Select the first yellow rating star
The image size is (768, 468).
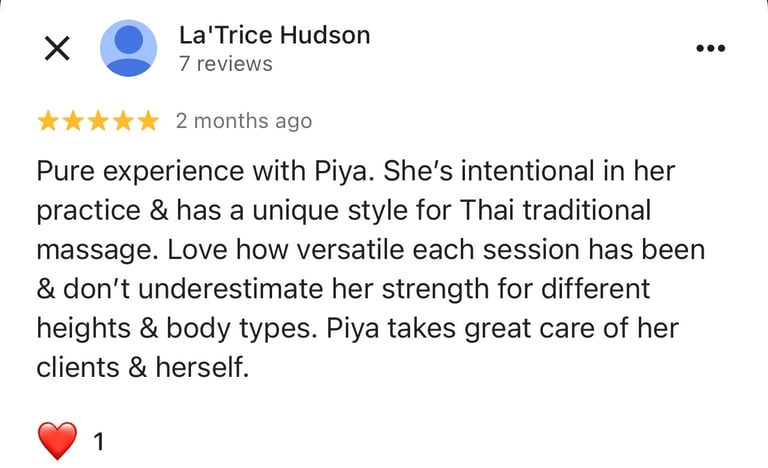pyautogui.click(x=48, y=121)
